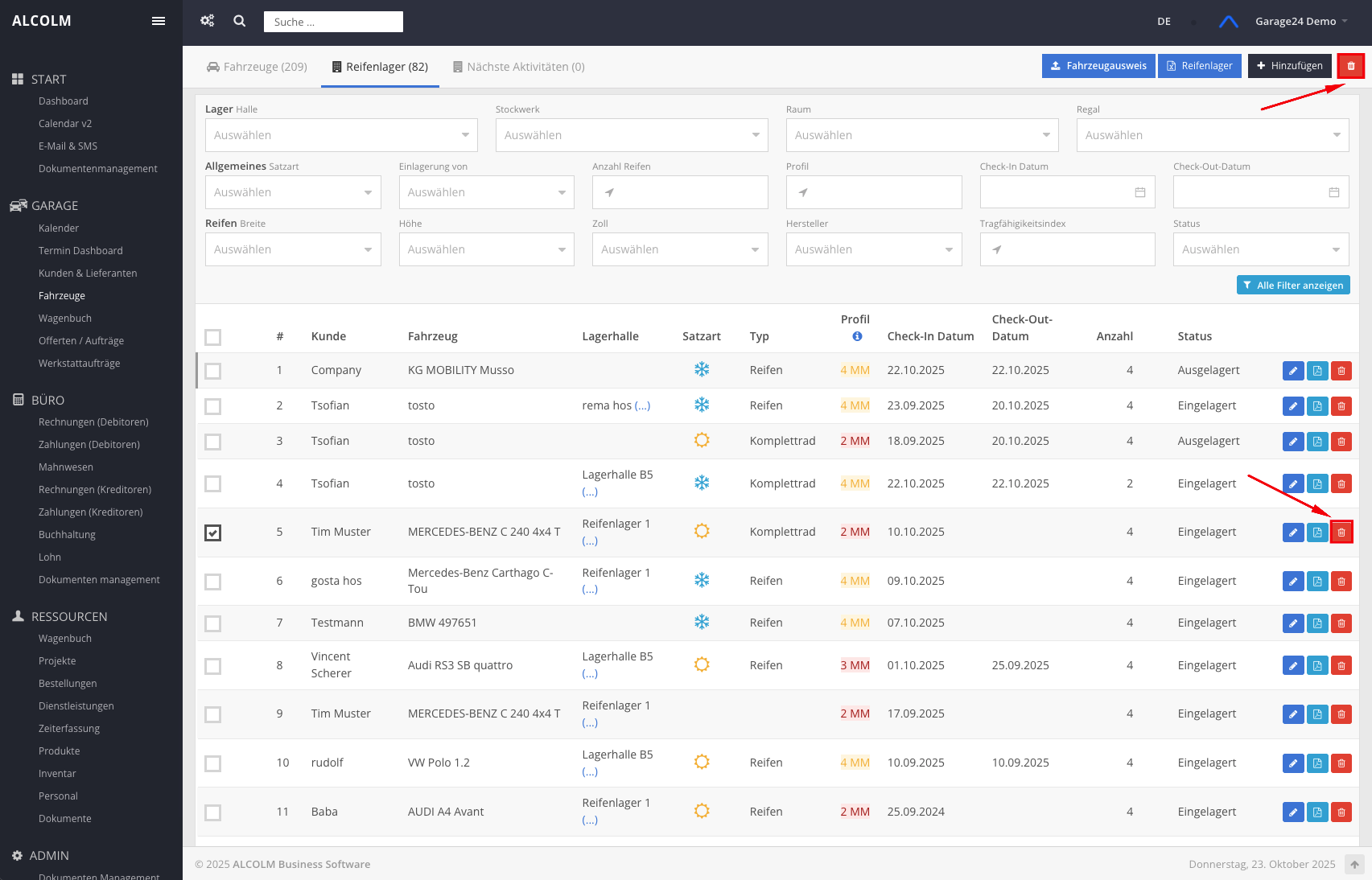Open the Status filter dropdown
The width and height of the screenshot is (1372, 880).
coord(1260,249)
